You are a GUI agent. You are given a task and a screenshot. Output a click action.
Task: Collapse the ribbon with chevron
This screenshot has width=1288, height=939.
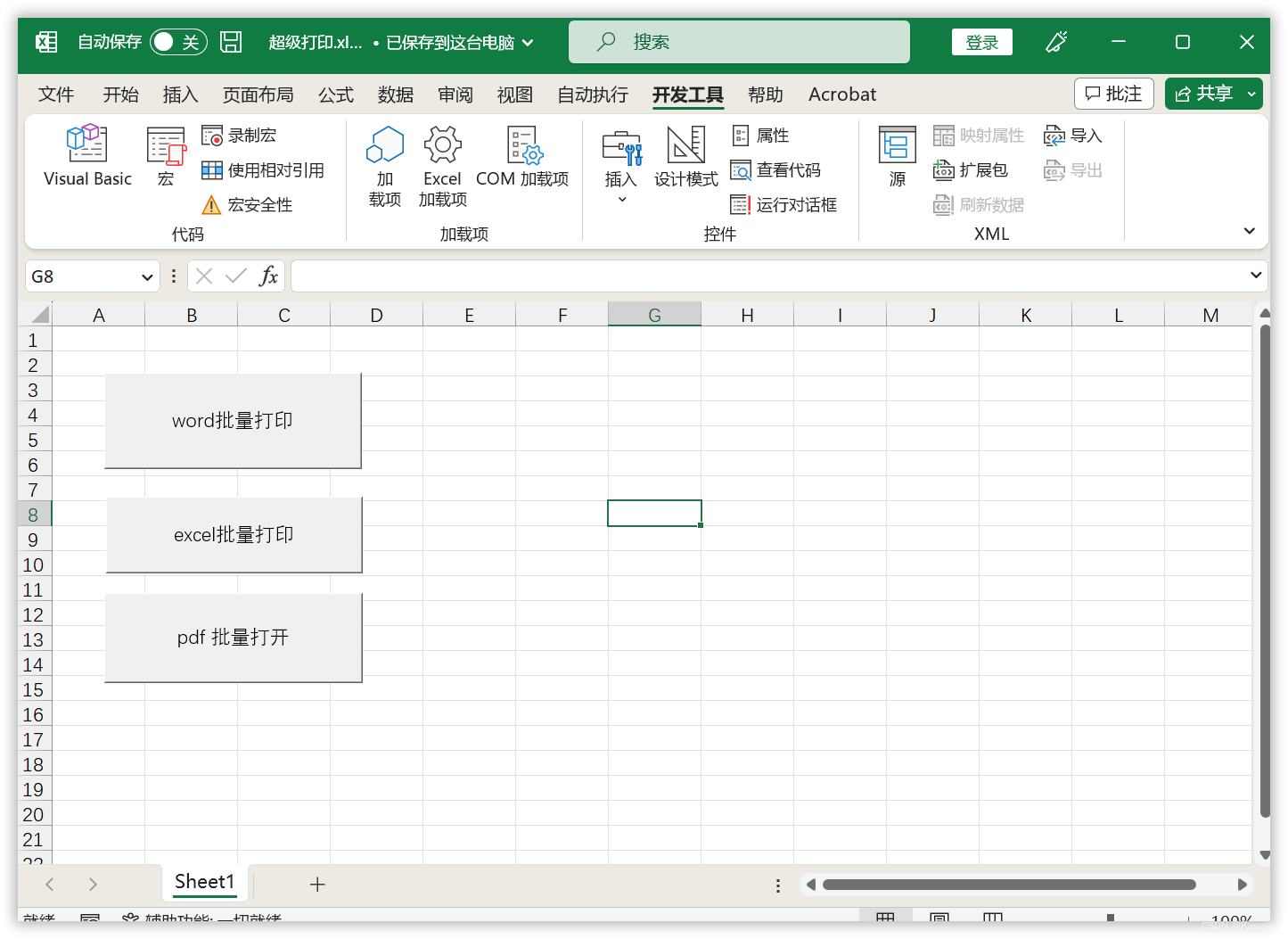pos(1250,232)
